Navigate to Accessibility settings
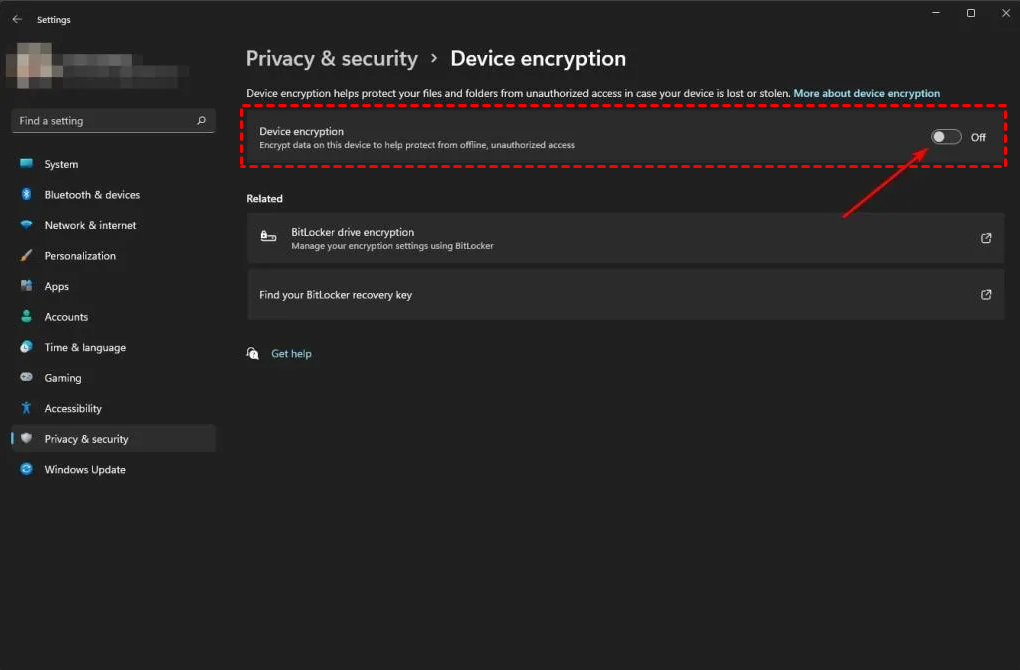This screenshot has height=670, width=1020. tap(73, 408)
